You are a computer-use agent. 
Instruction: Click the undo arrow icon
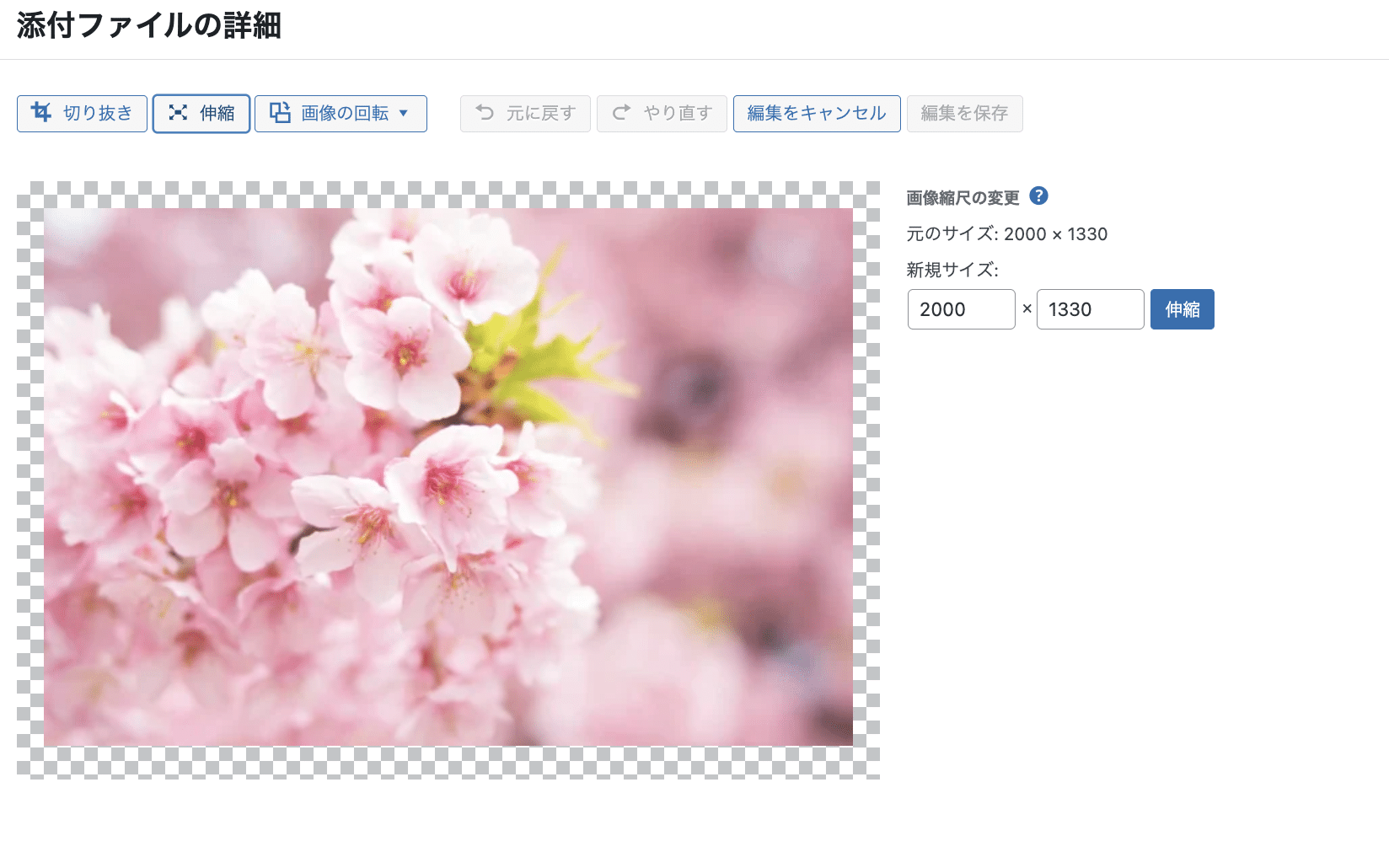coord(485,113)
